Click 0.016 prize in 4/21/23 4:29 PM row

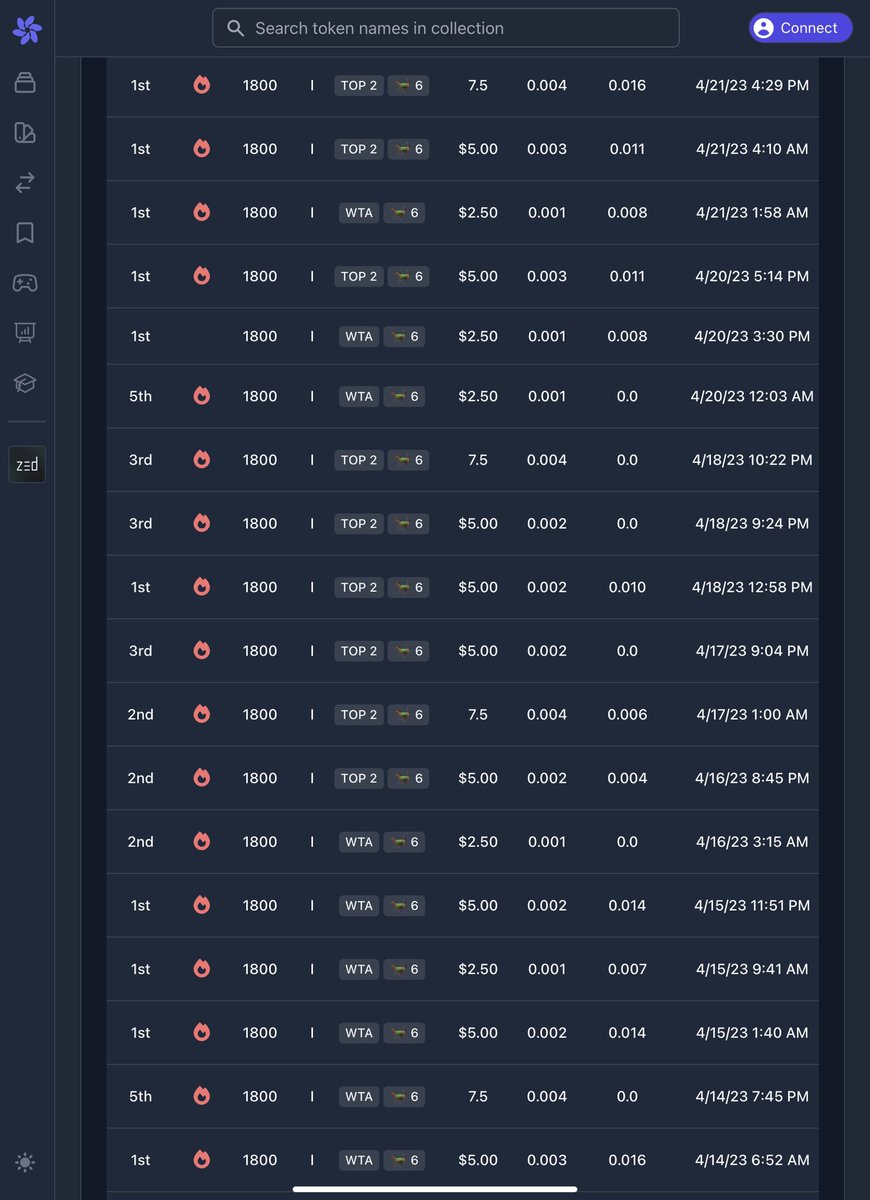pos(627,85)
